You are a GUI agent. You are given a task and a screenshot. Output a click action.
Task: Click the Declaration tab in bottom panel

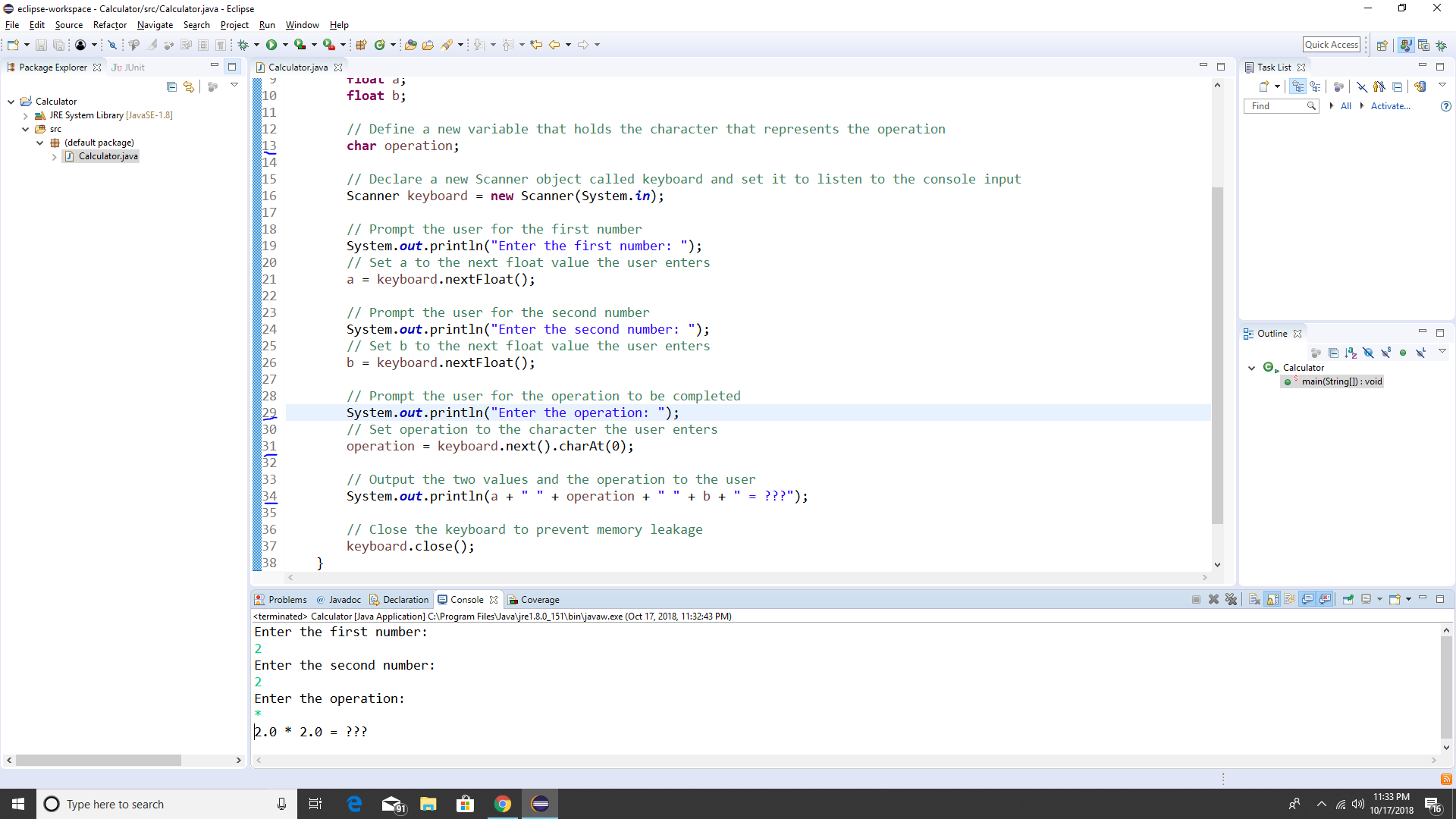(405, 599)
